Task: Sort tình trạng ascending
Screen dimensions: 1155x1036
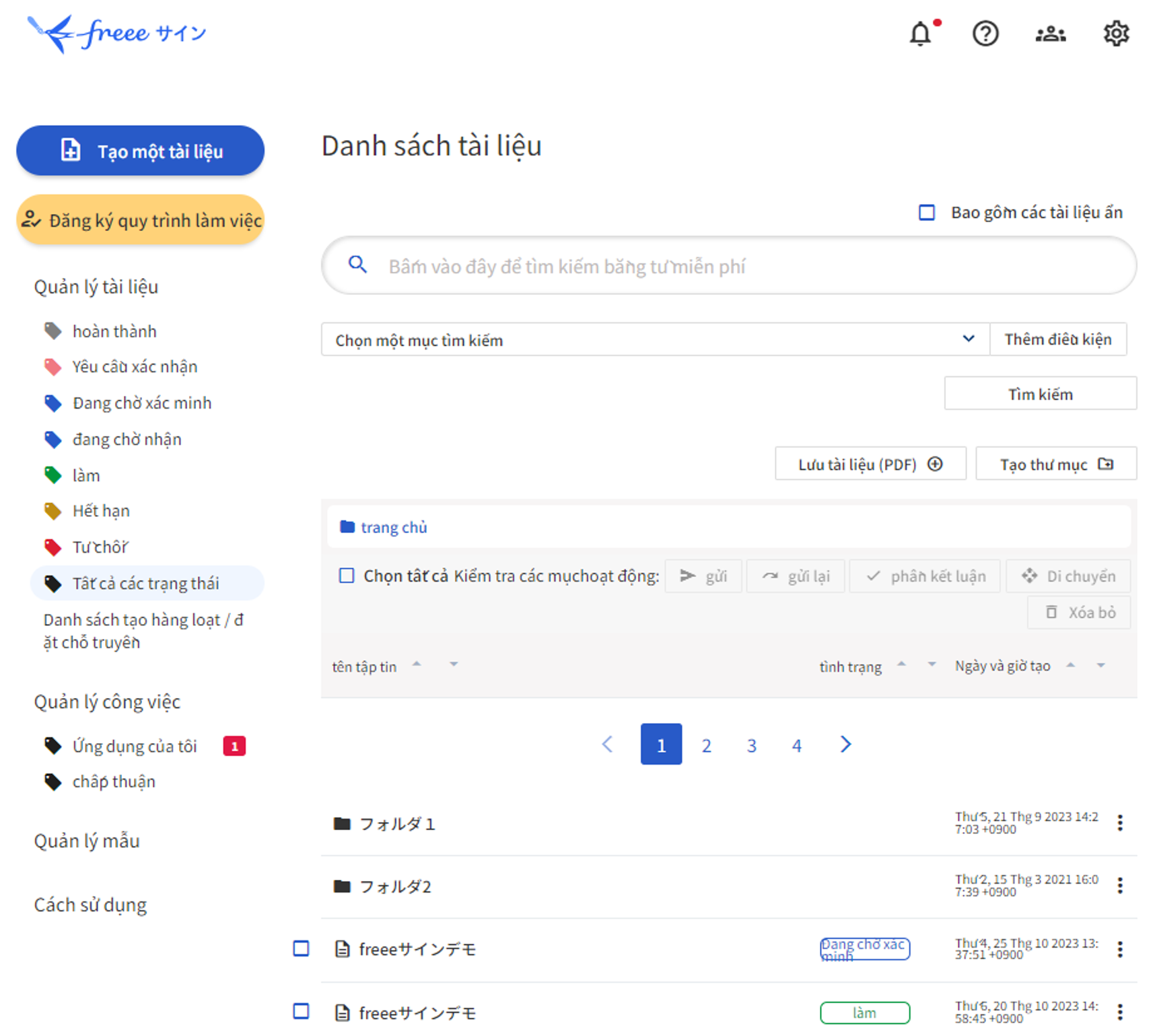Action: click(x=901, y=664)
